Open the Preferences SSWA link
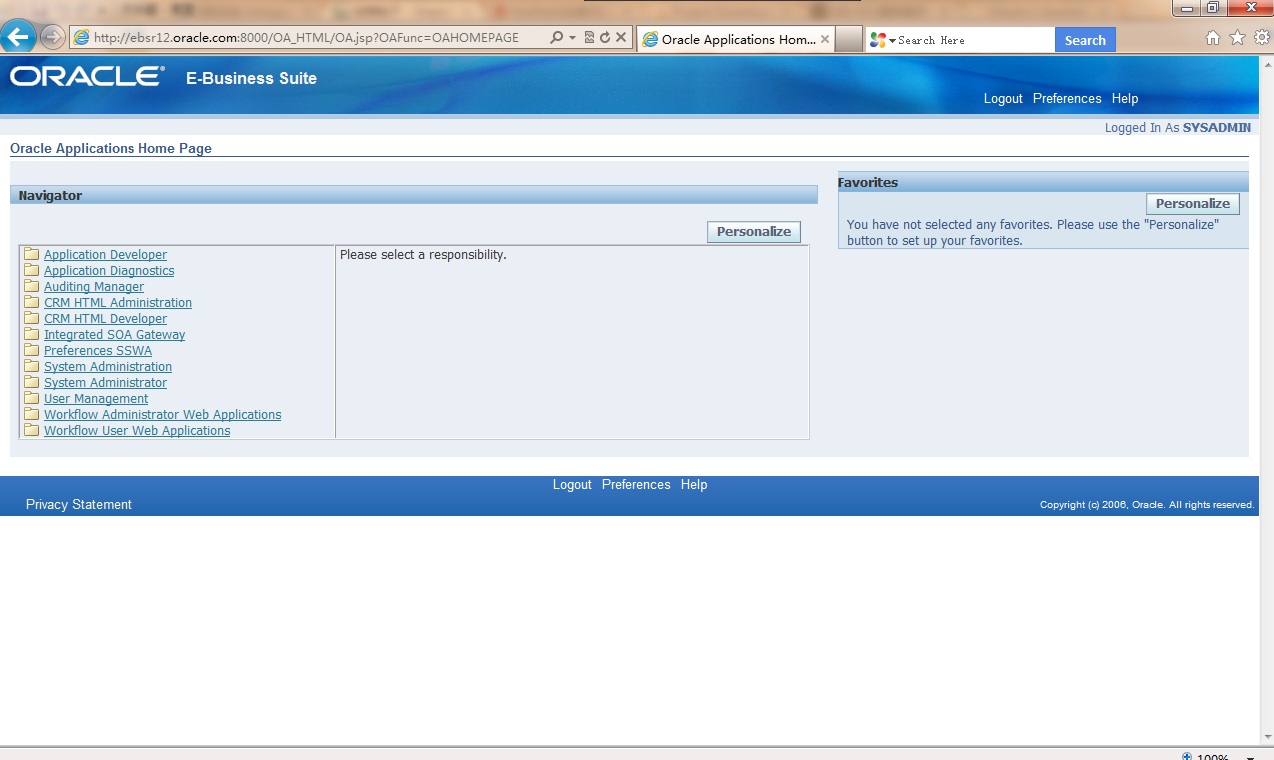The width and height of the screenshot is (1274, 760). (x=98, y=351)
